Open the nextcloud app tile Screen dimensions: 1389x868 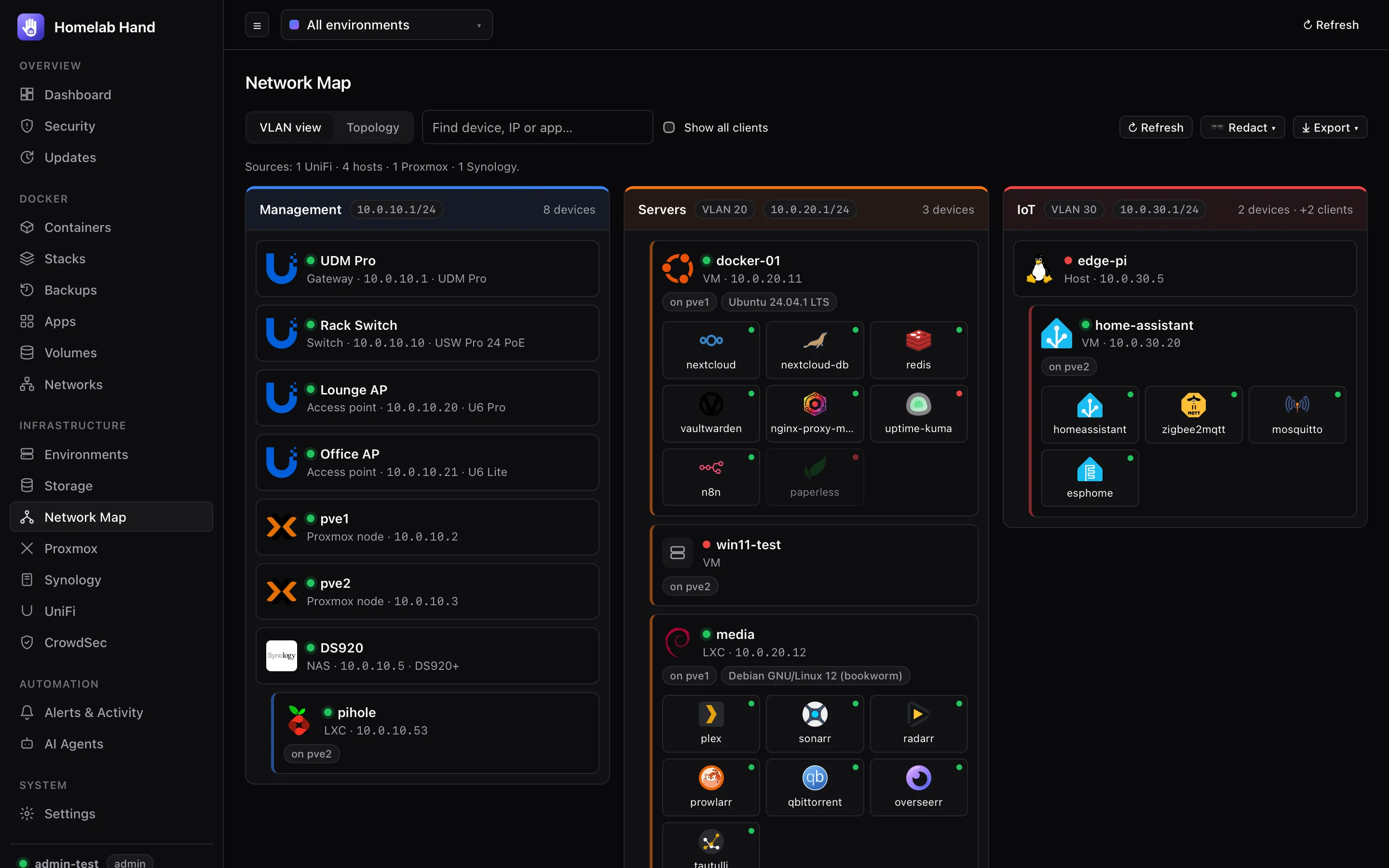pos(710,350)
